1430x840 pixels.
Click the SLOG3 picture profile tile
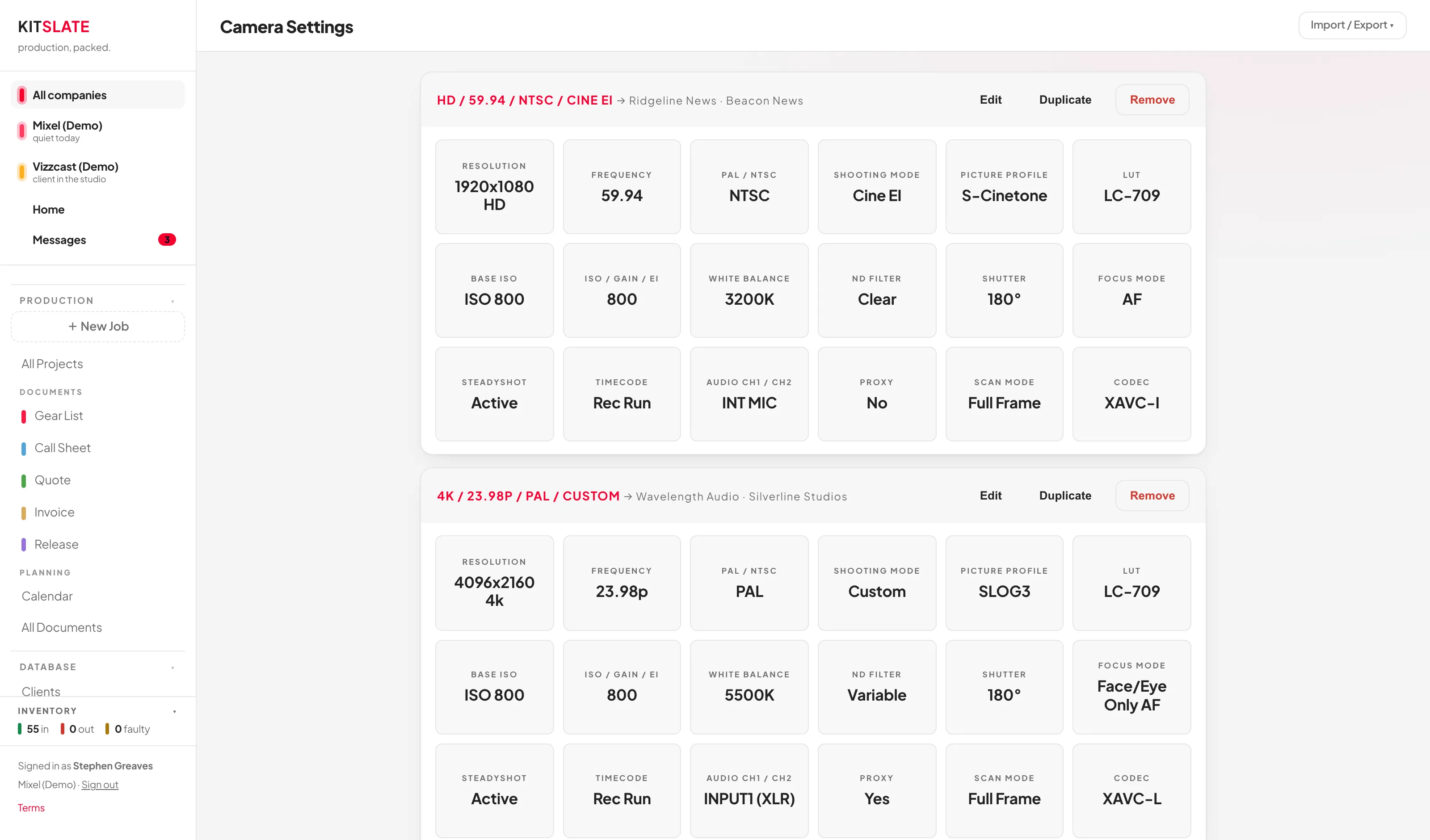point(1004,583)
